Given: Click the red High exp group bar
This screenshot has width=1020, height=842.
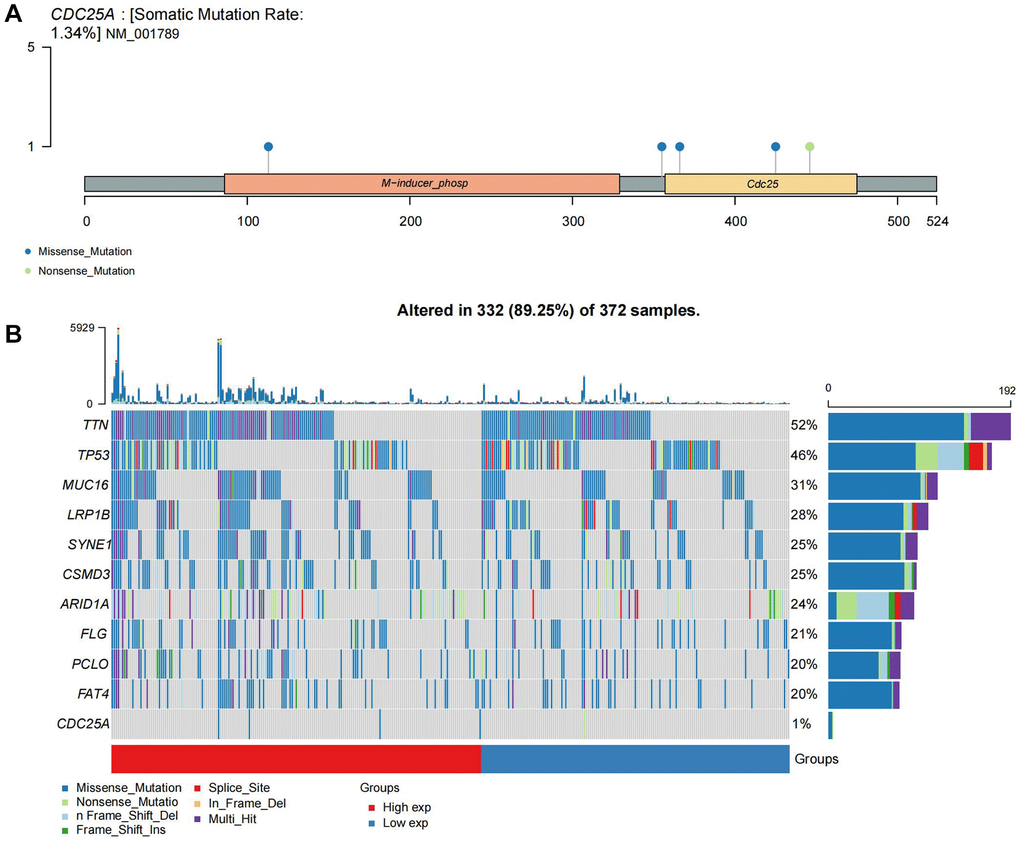Looking at the screenshot, I should [x=296, y=759].
